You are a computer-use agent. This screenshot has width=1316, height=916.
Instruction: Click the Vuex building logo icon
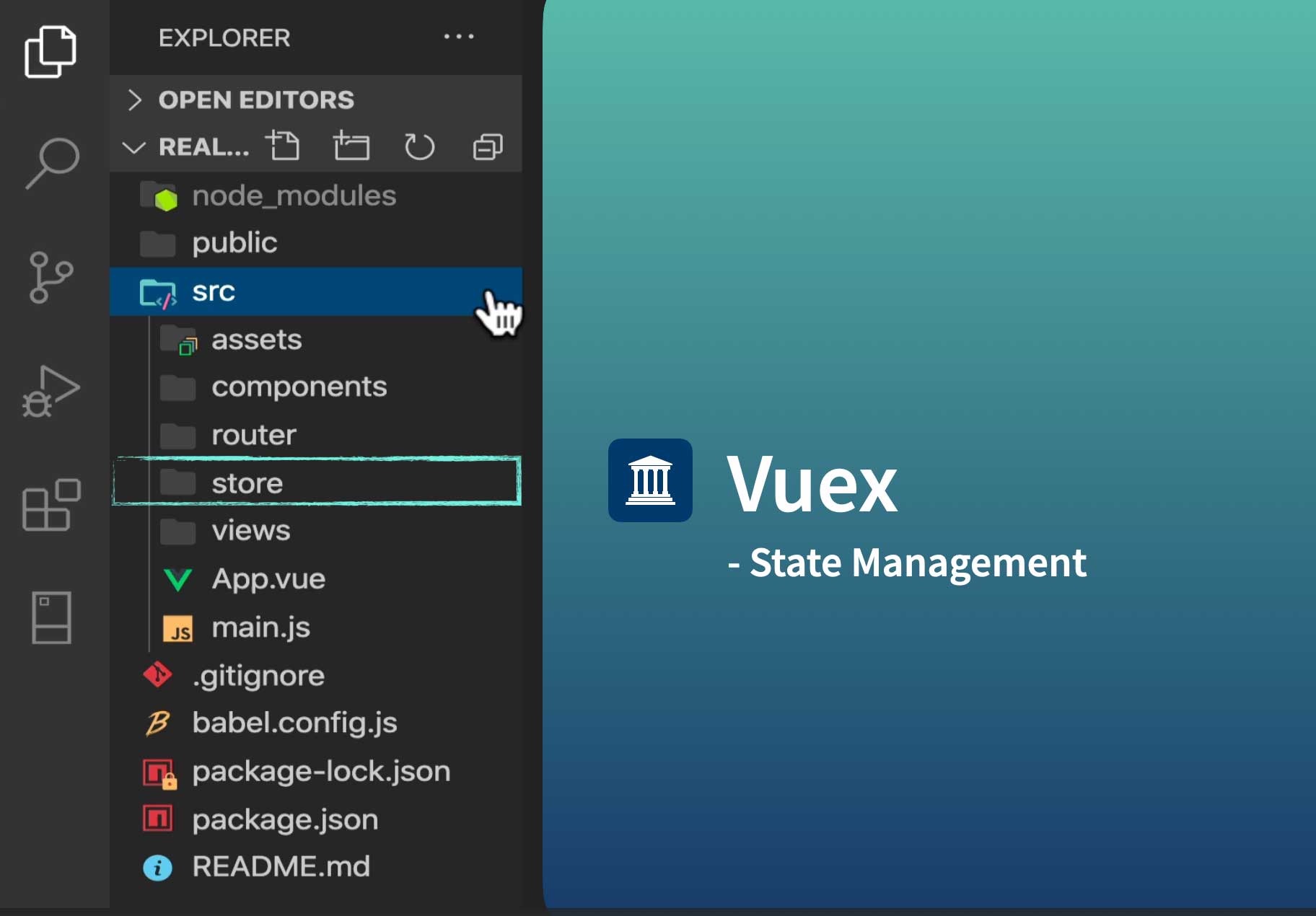click(650, 480)
